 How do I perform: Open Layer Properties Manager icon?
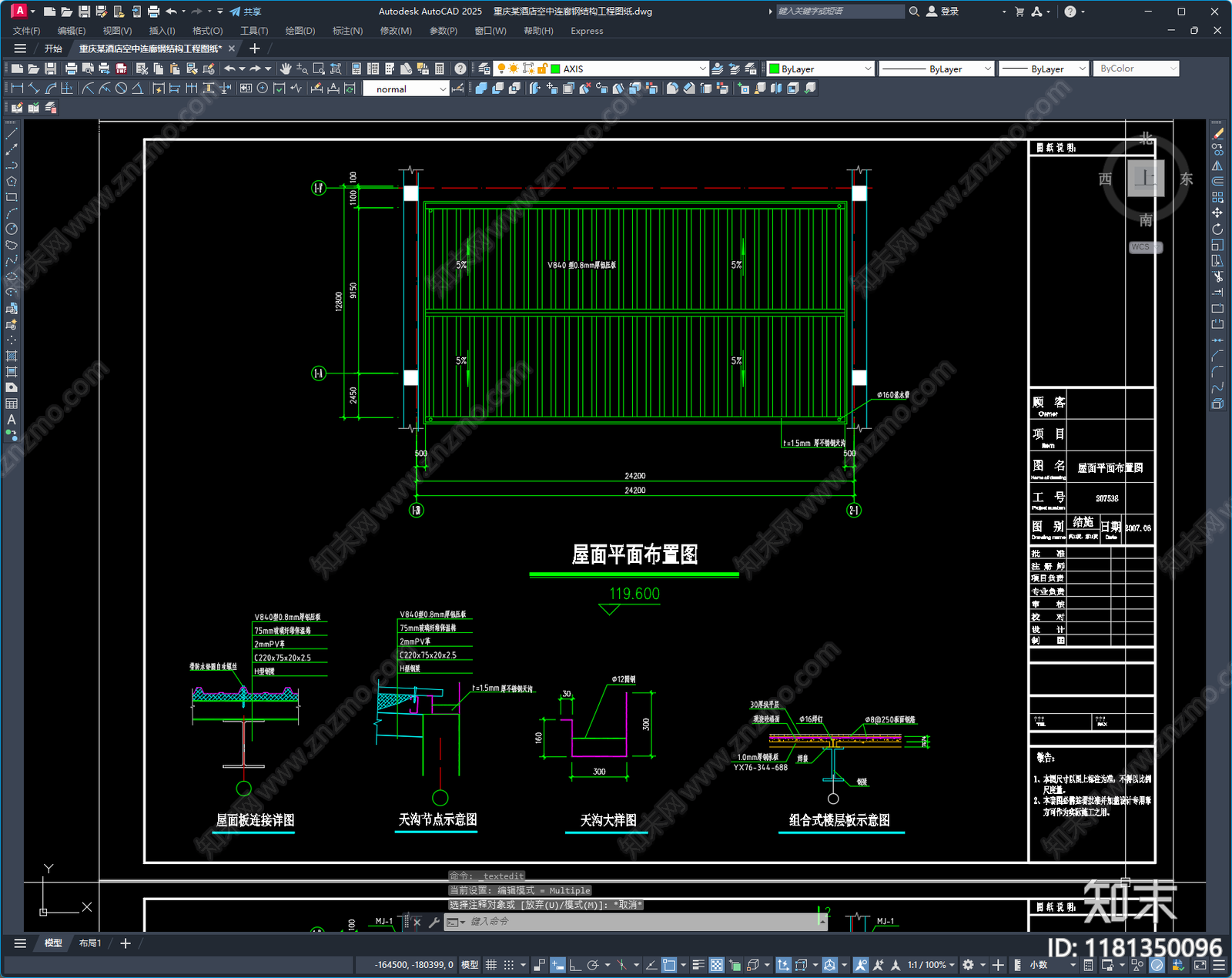pos(484,69)
